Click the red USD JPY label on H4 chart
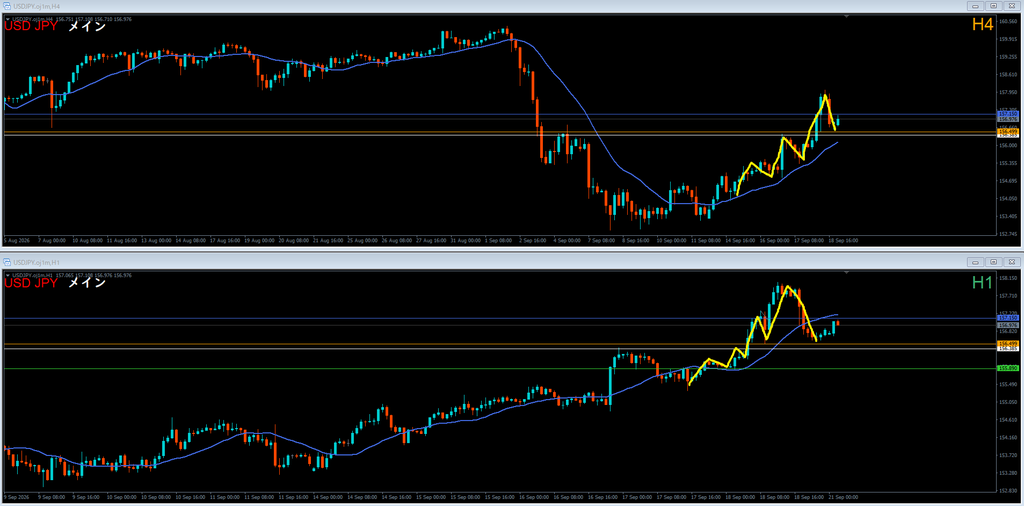The height and width of the screenshot is (506, 1024). (x=31, y=27)
